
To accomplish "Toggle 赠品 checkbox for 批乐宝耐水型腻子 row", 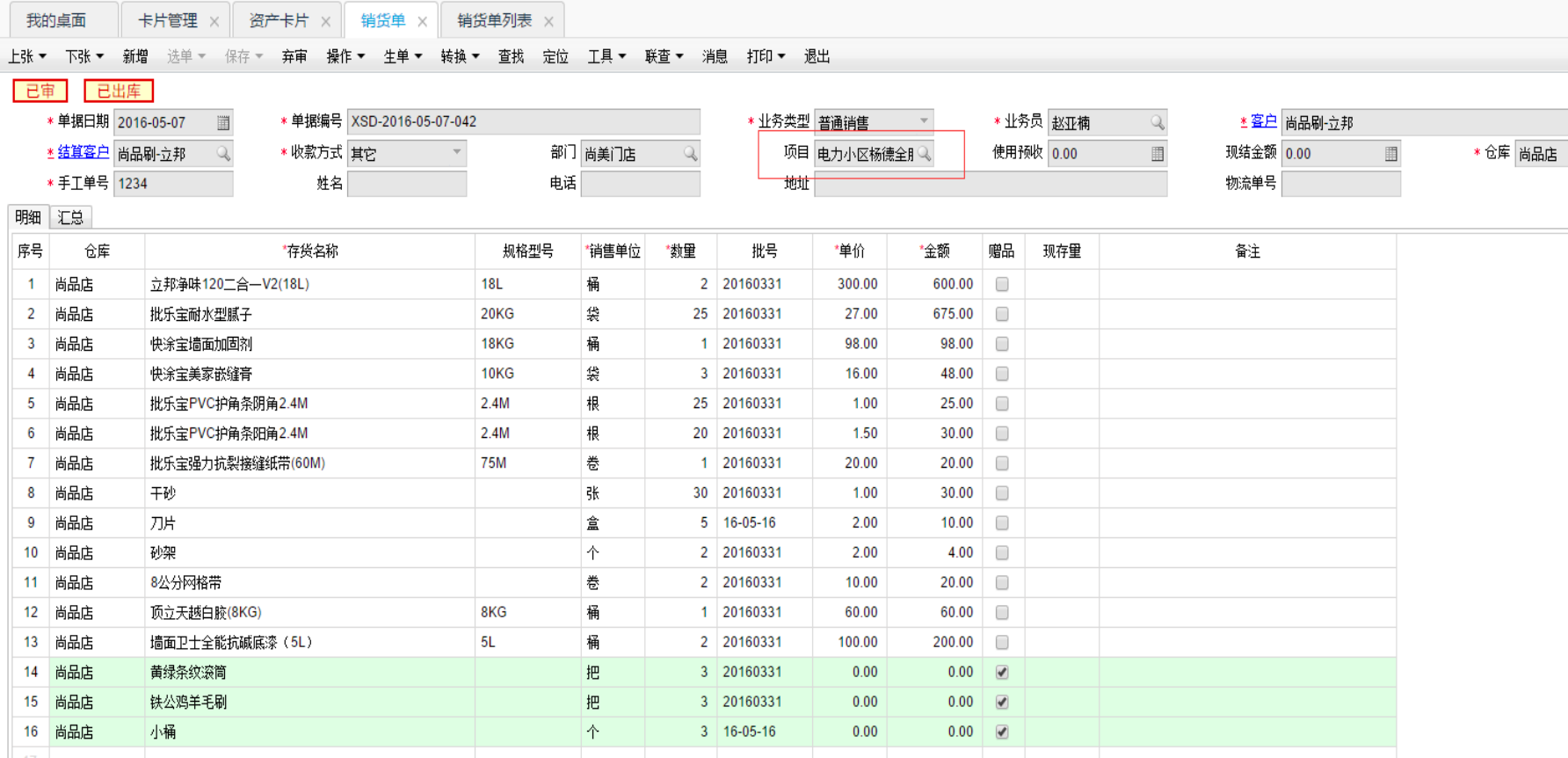I will (x=1002, y=314).
